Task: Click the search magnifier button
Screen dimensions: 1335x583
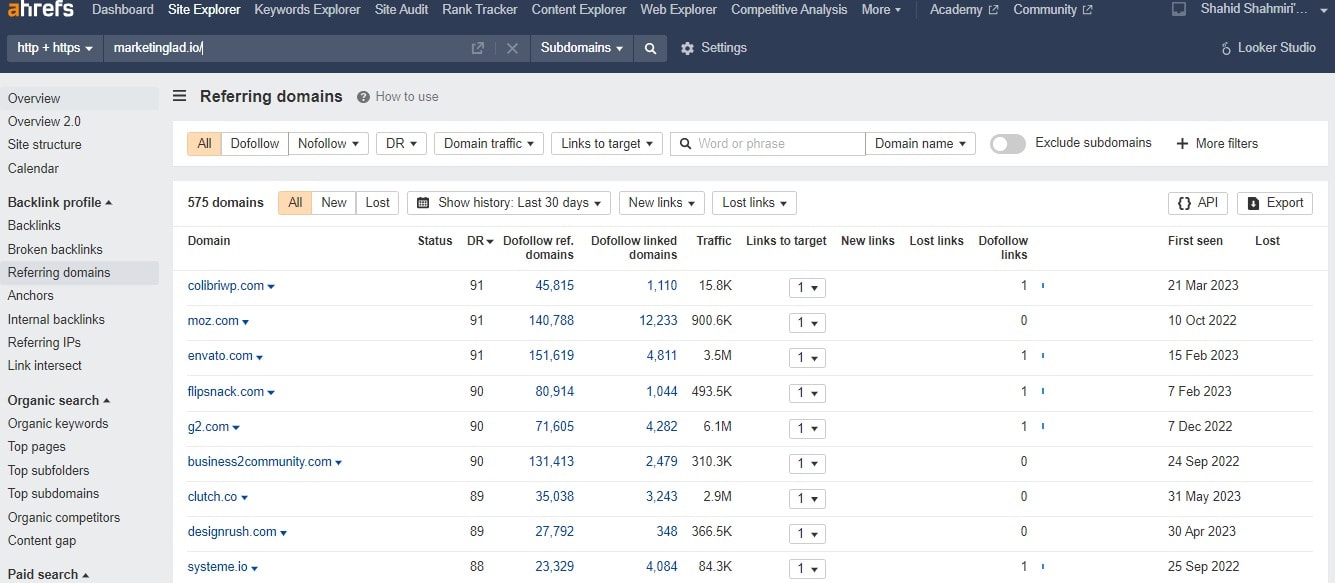Action: (650, 48)
